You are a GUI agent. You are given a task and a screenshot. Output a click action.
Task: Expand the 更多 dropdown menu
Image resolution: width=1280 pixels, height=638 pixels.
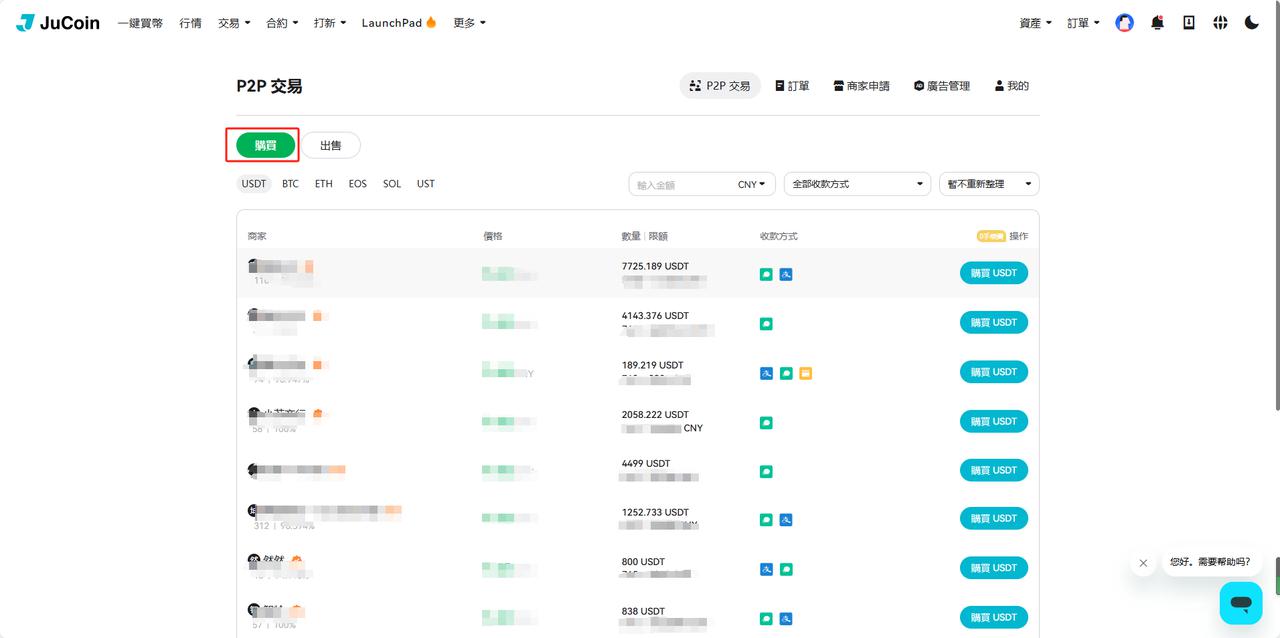469,22
